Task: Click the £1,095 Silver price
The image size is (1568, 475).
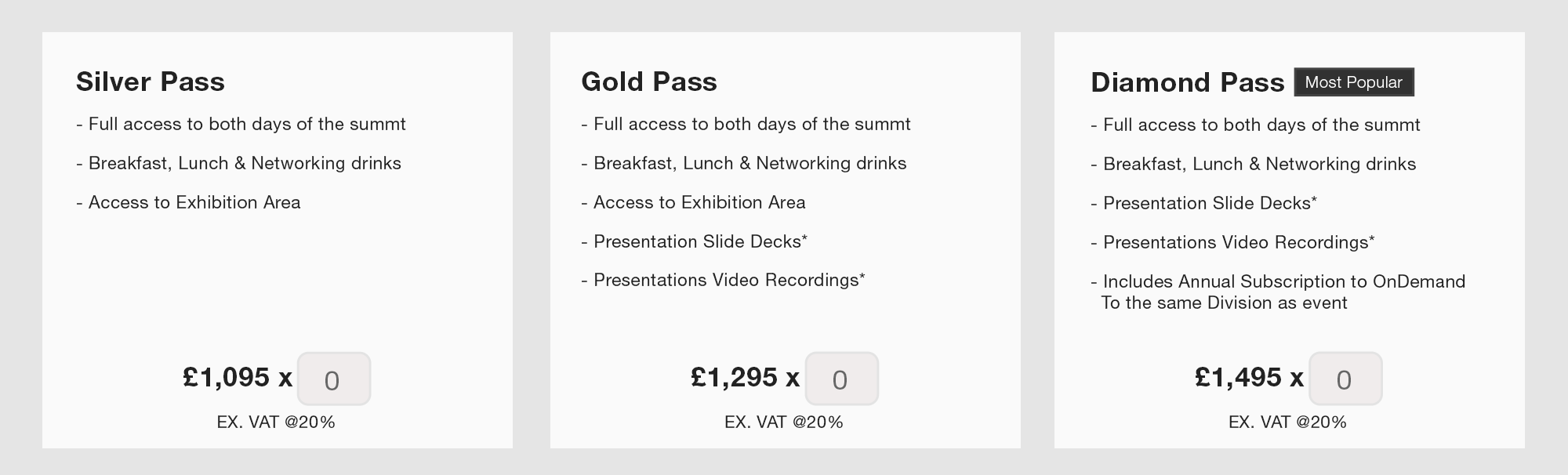Action: [x=227, y=377]
